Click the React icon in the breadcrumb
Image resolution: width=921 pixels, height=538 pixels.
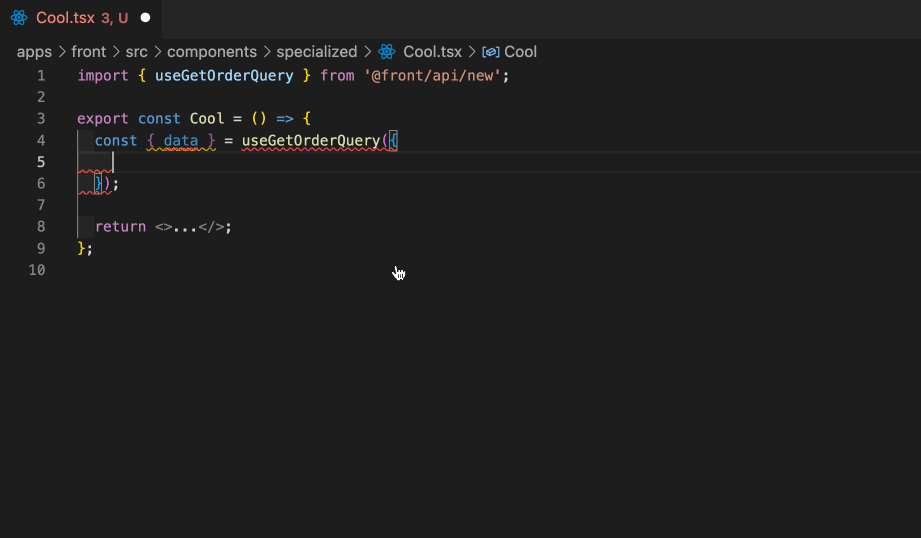(x=386, y=52)
